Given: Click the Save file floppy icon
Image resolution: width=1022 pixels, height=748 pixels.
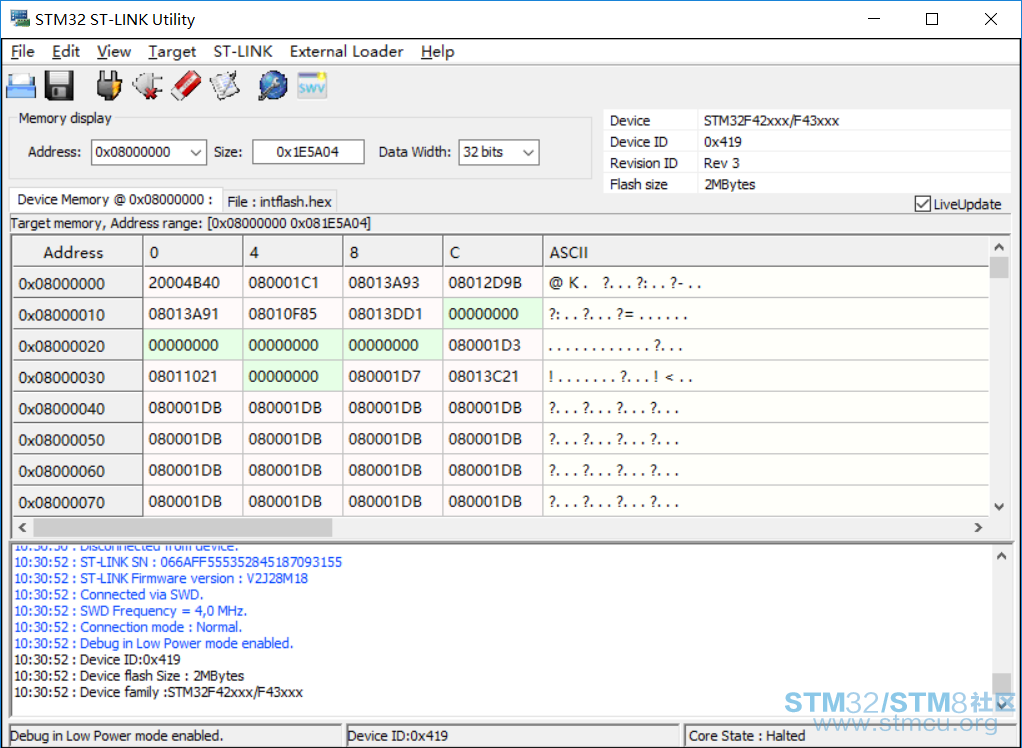Looking at the screenshot, I should tap(59, 85).
